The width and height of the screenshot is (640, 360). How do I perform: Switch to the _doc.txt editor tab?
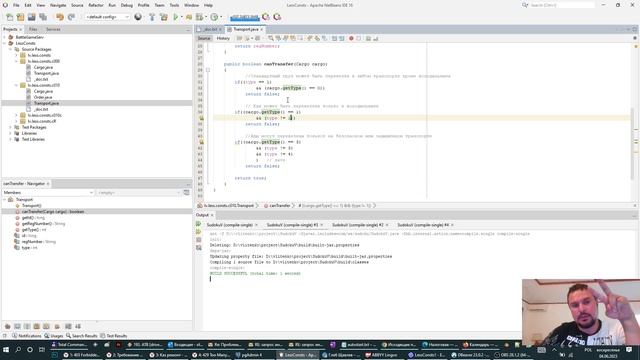click(210, 29)
